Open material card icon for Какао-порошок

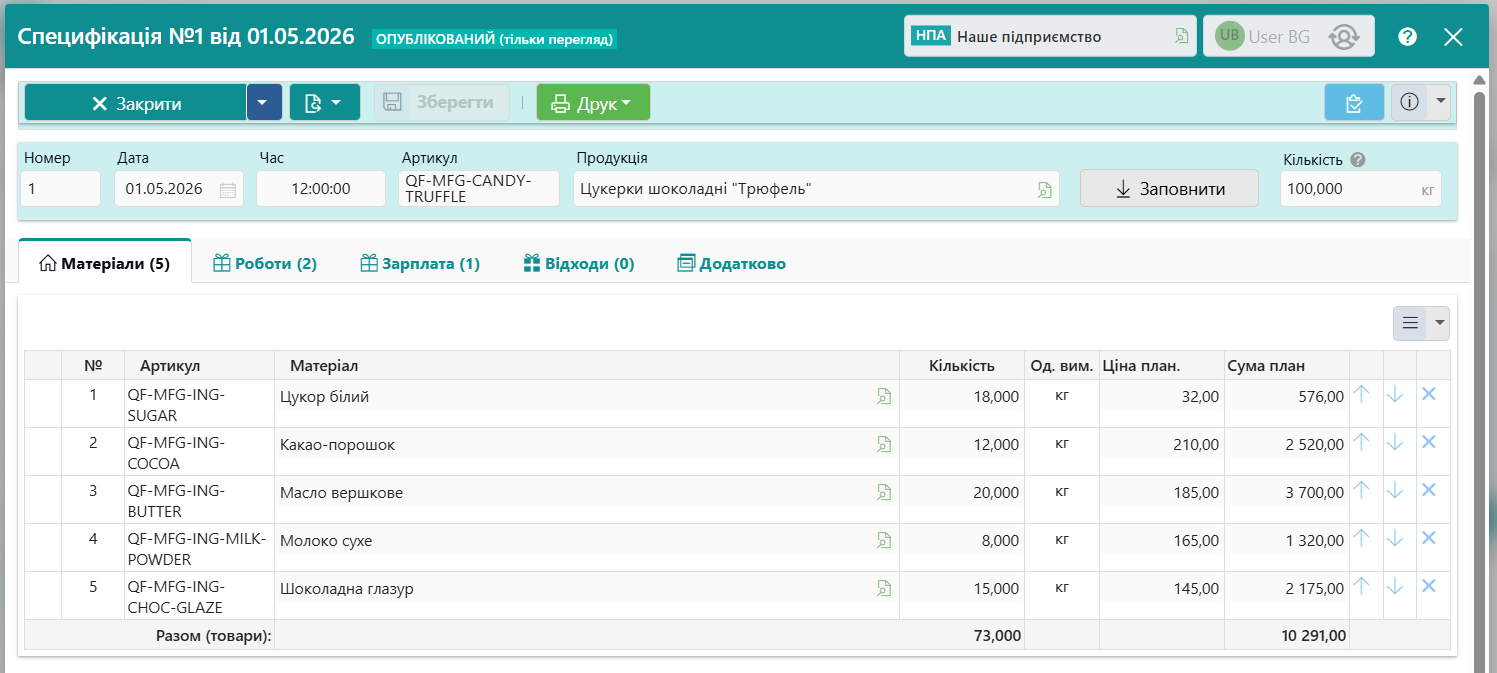pyautogui.click(x=884, y=444)
